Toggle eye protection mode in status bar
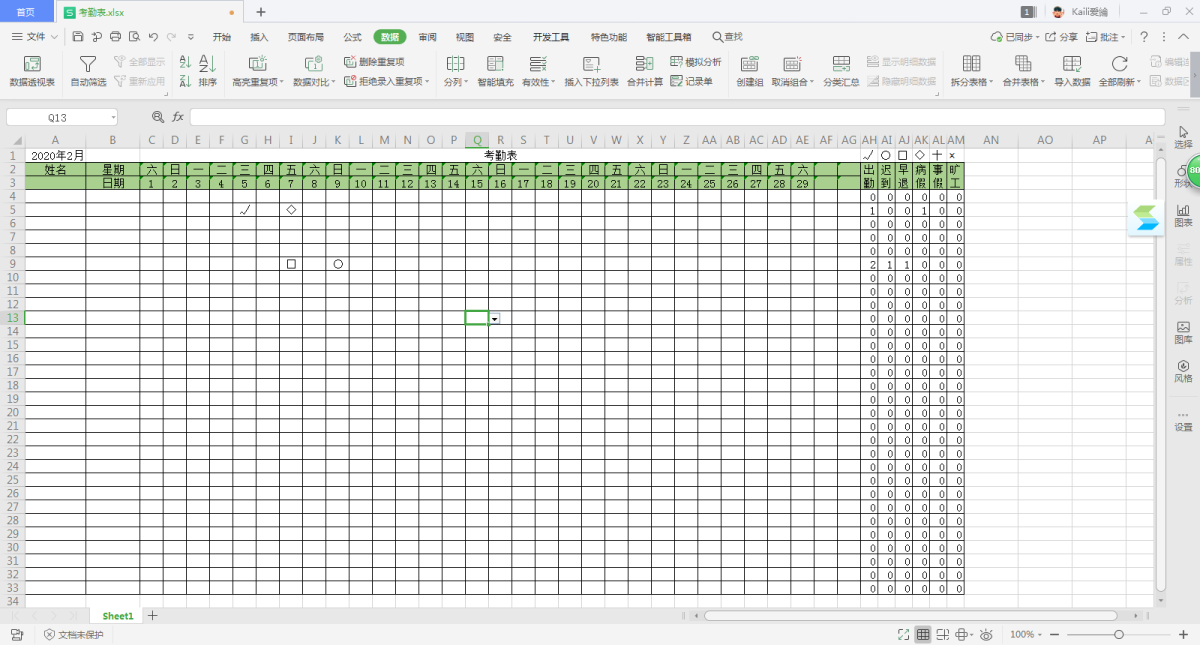Image resolution: width=1200 pixels, height=645 pixels. [x=986, y=635]
